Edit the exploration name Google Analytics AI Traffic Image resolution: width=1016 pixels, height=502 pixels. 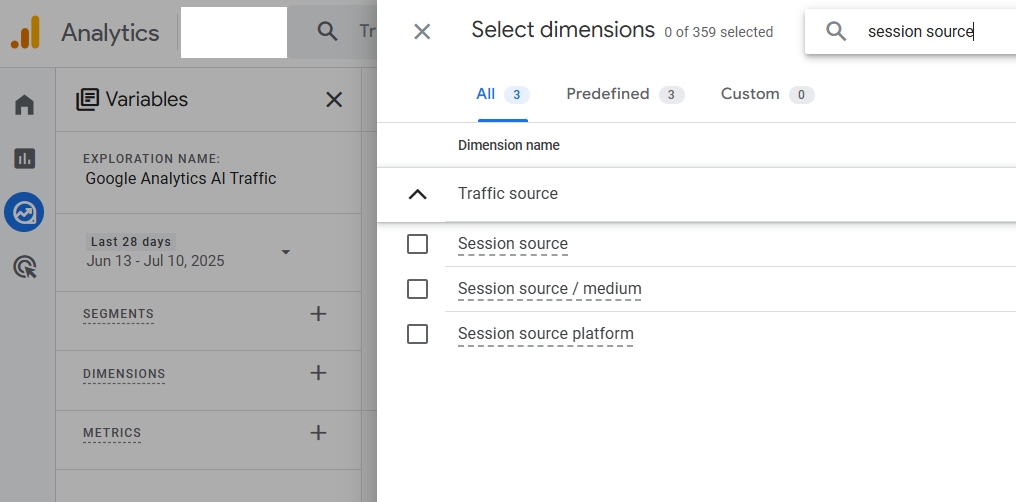181,179
